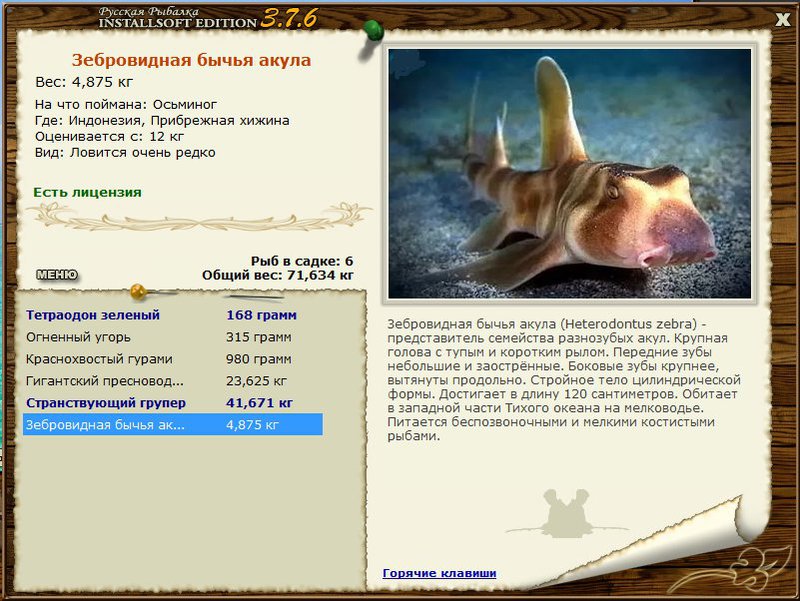This screenshot has width=800, height=601.
Task: Click the 168 грамм weight value
Action: pyautogui.click(x=261, y=315)
